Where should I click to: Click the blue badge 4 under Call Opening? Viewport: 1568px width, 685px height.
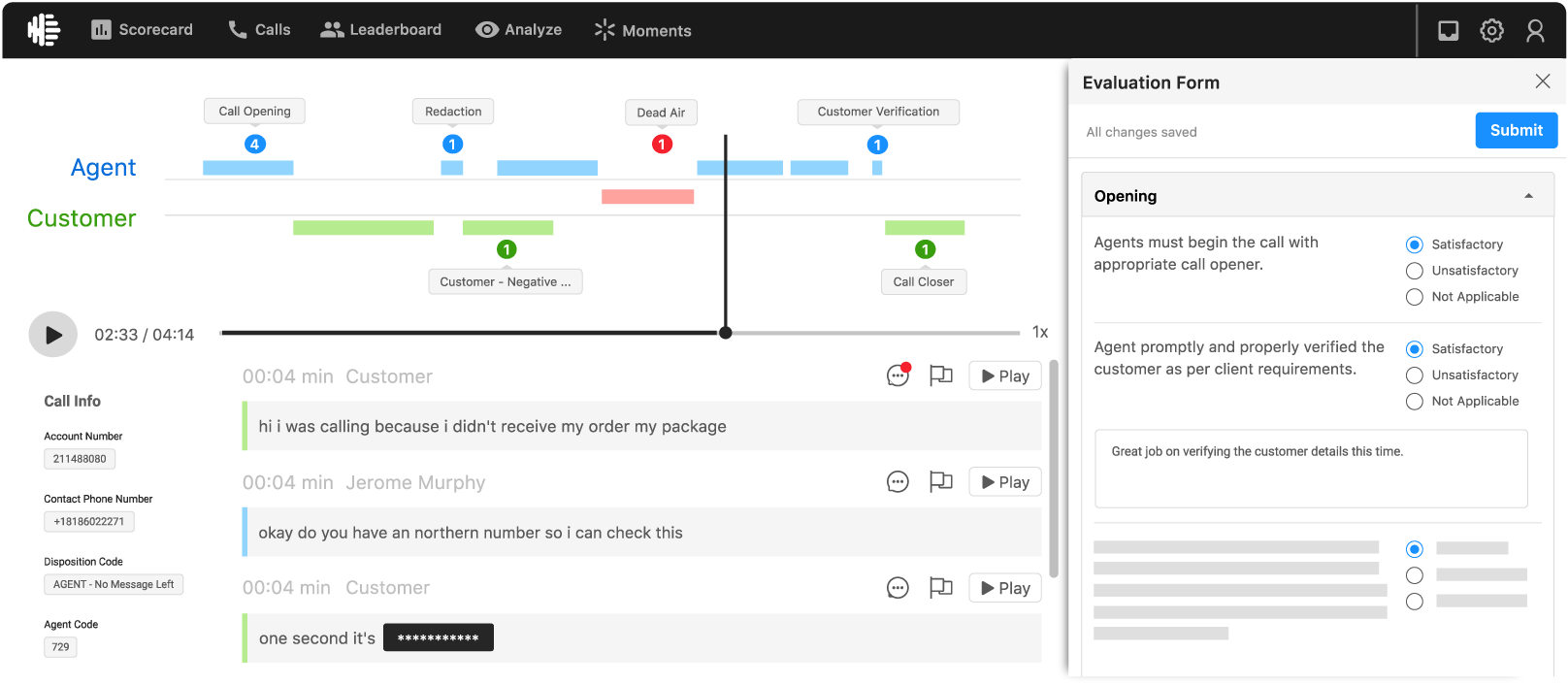(x=254, y=145)
